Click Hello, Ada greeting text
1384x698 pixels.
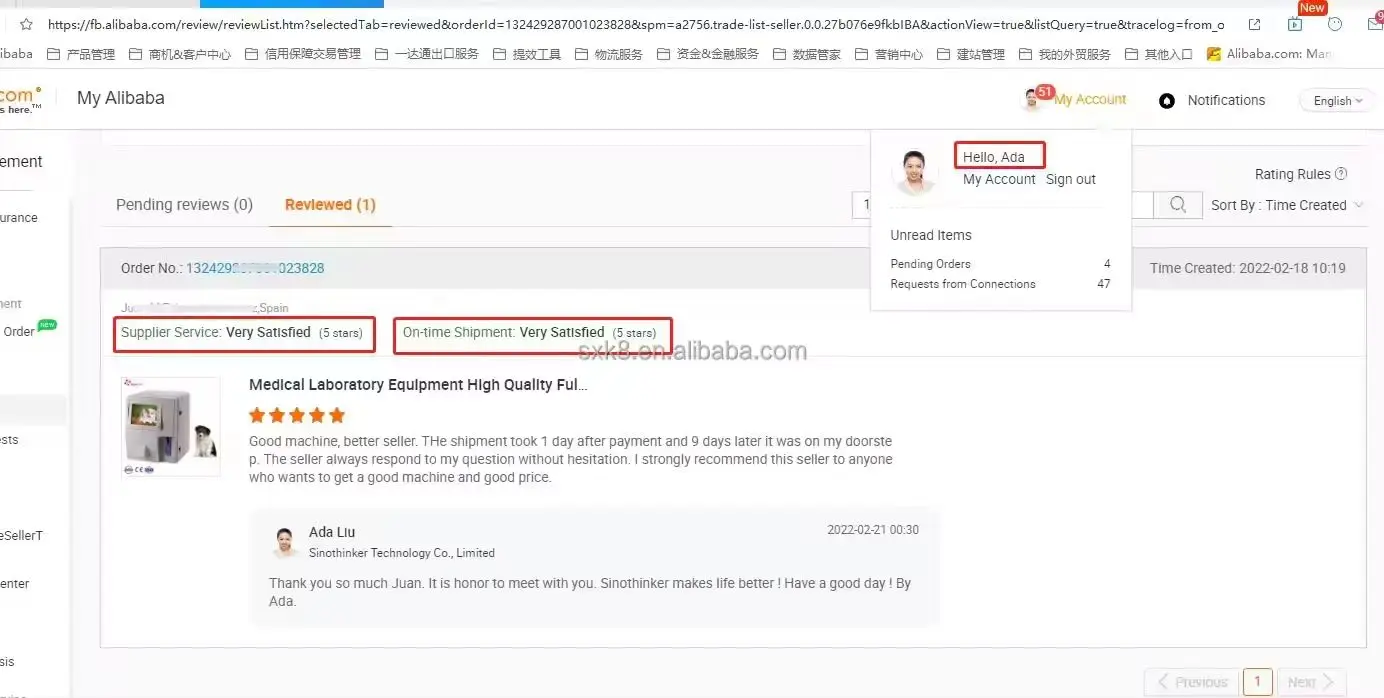pos(994,157)
